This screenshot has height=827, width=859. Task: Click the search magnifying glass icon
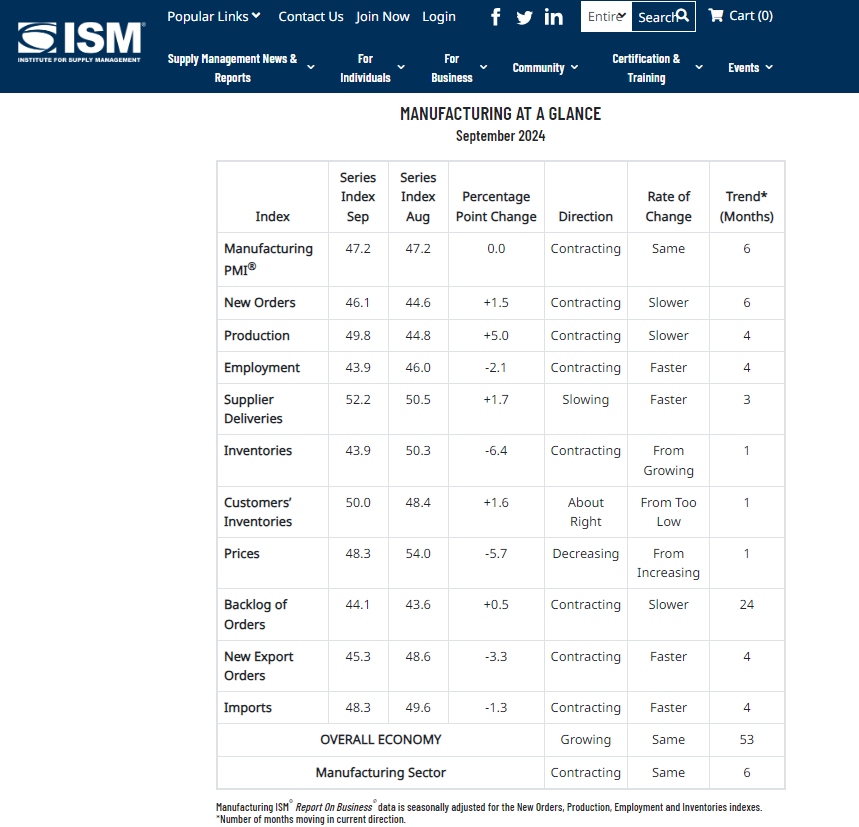682,16
